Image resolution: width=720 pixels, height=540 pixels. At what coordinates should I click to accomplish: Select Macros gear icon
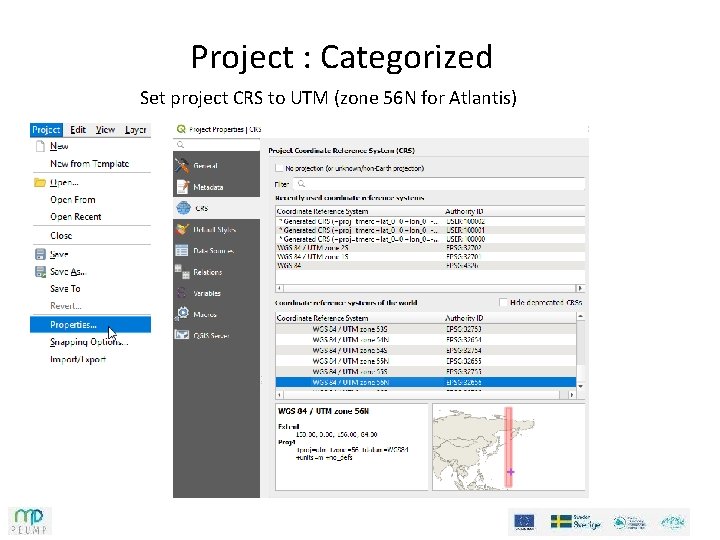[x=183, y=314]
